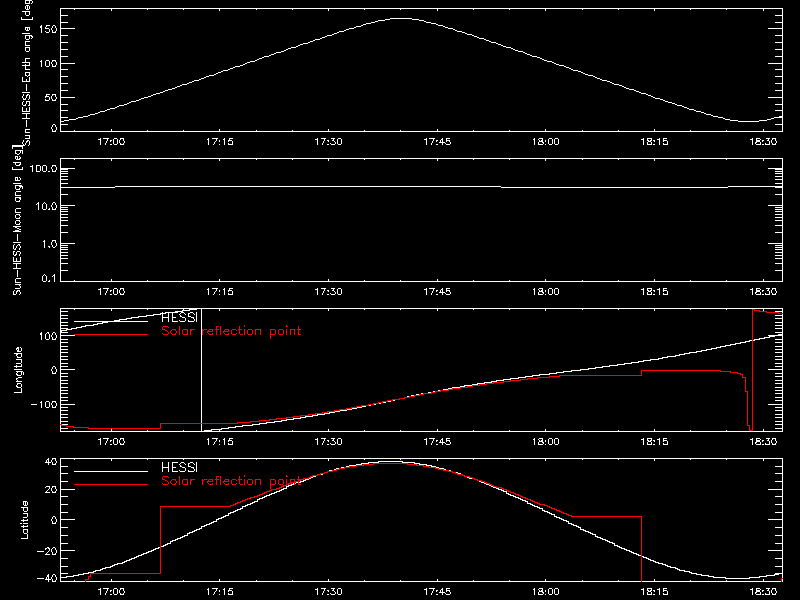Click the Longitude axis title
The height and width of the screenshot is (600, 800).
pyautogui.click(x=18, y=370)
